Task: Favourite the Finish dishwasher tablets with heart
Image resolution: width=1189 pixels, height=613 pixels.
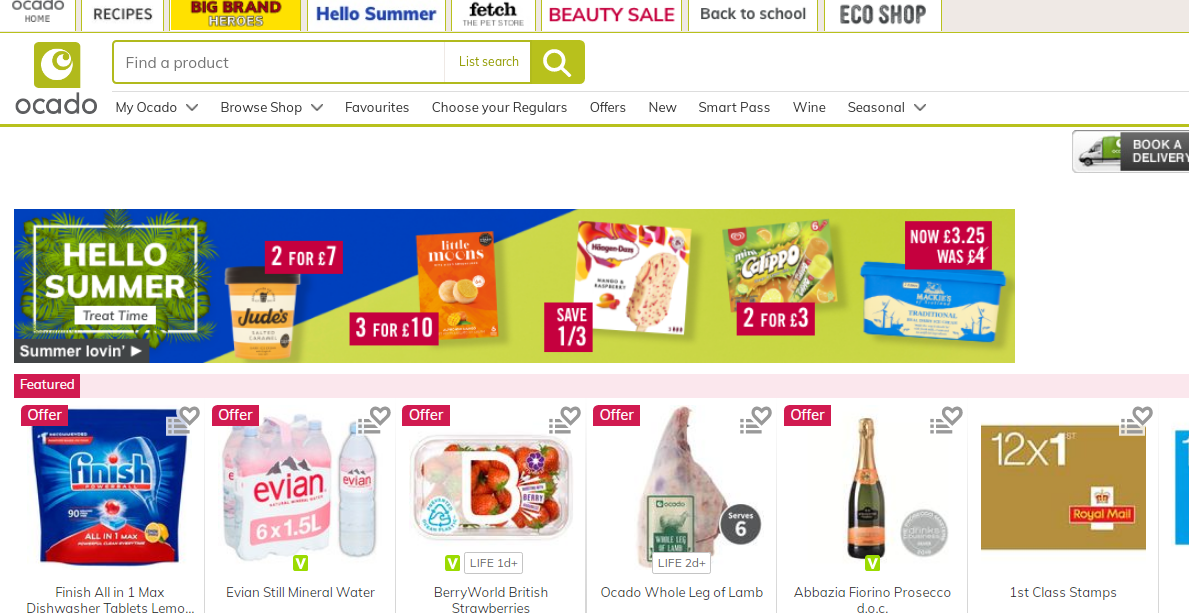Action: click(190, 415)
